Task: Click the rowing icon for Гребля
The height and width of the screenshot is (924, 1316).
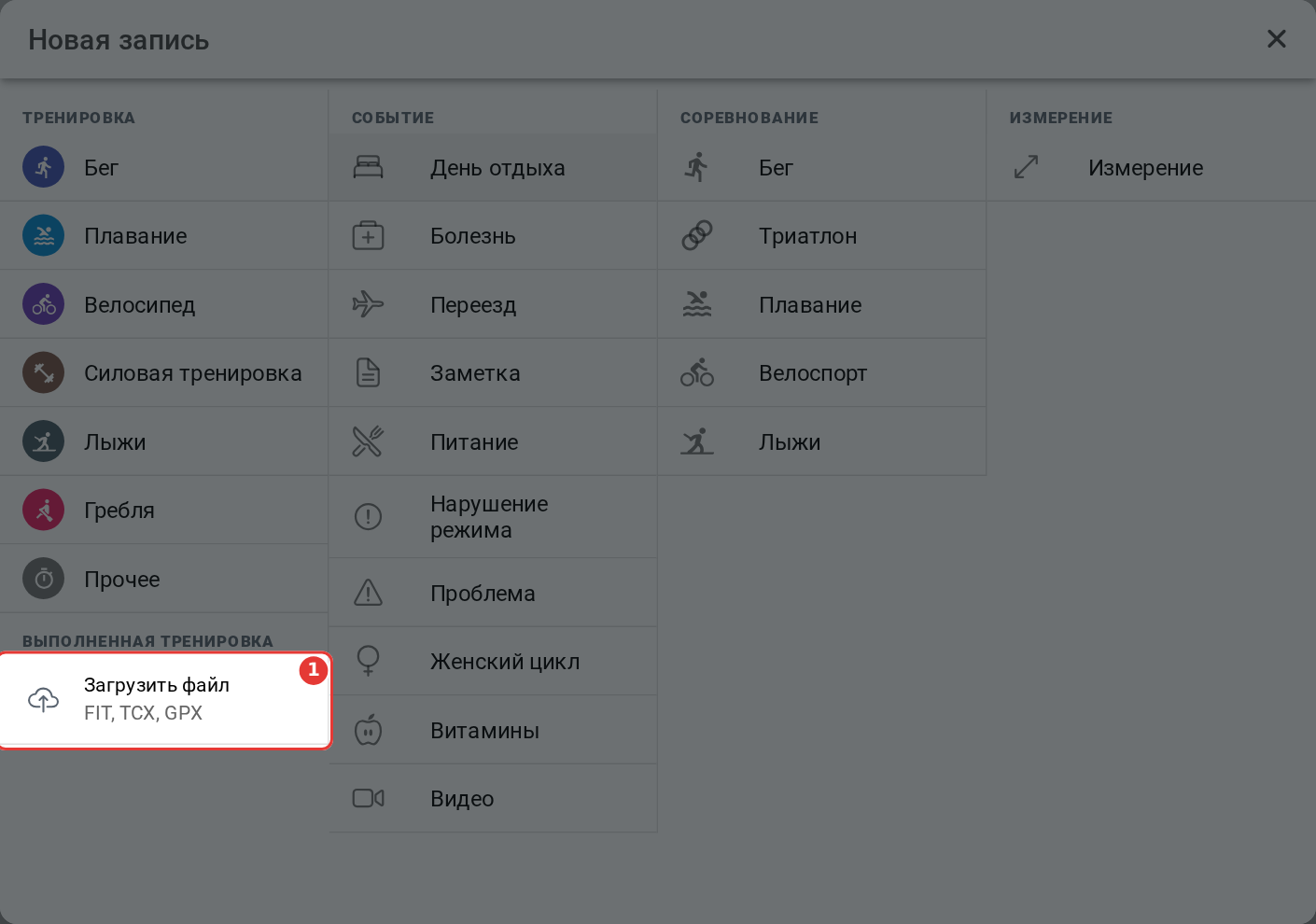Action: [x=44, y=511]
